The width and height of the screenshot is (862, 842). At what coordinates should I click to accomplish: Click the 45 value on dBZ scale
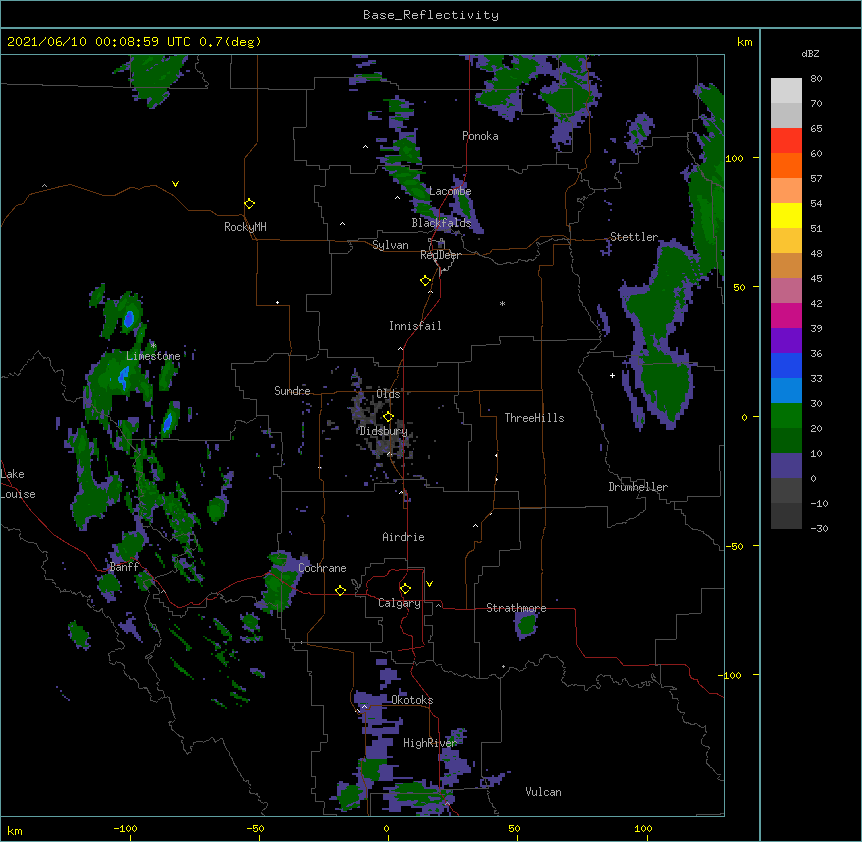click(816, 279)
